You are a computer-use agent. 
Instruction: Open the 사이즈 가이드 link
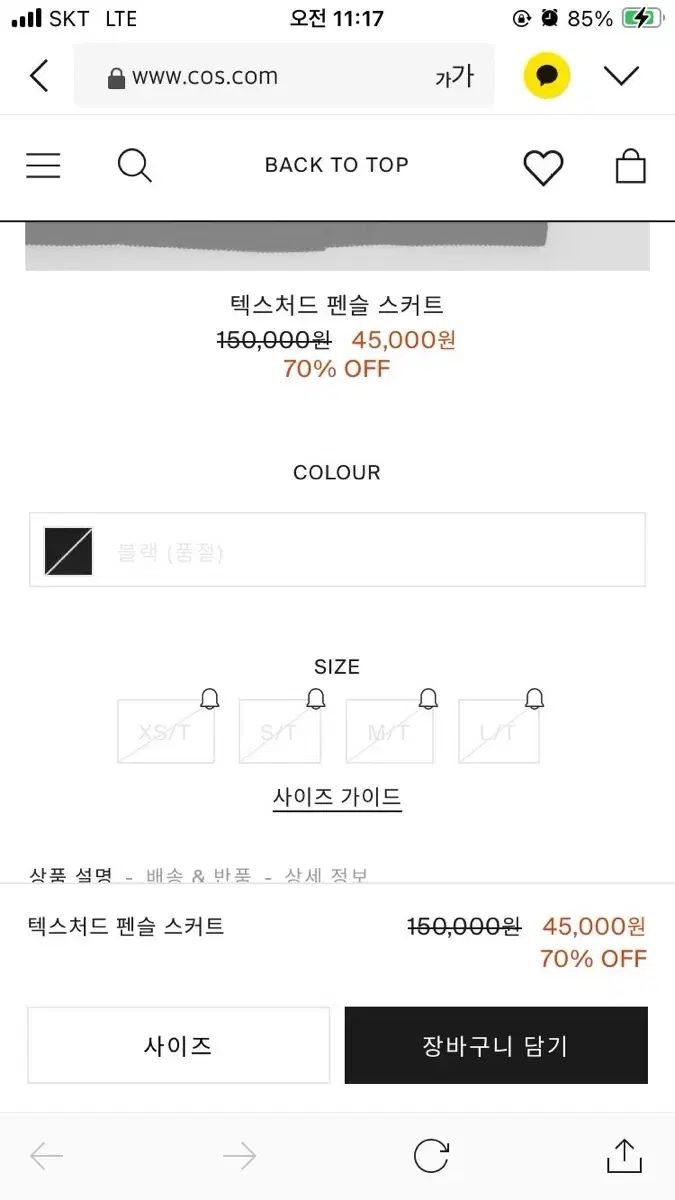tap(337, 797)
